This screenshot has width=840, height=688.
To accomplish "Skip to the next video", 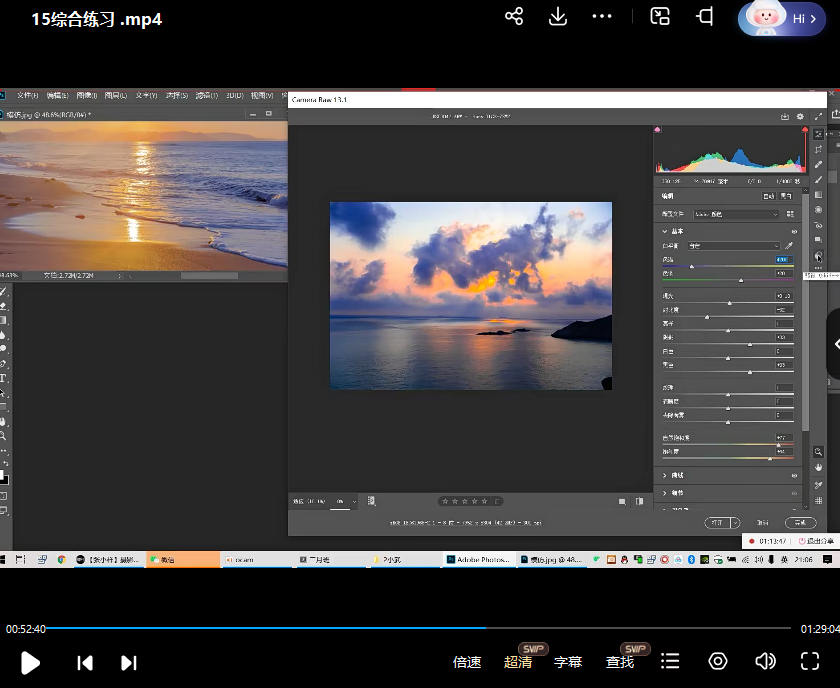I will pyautogui.click(x=128, y=662).
